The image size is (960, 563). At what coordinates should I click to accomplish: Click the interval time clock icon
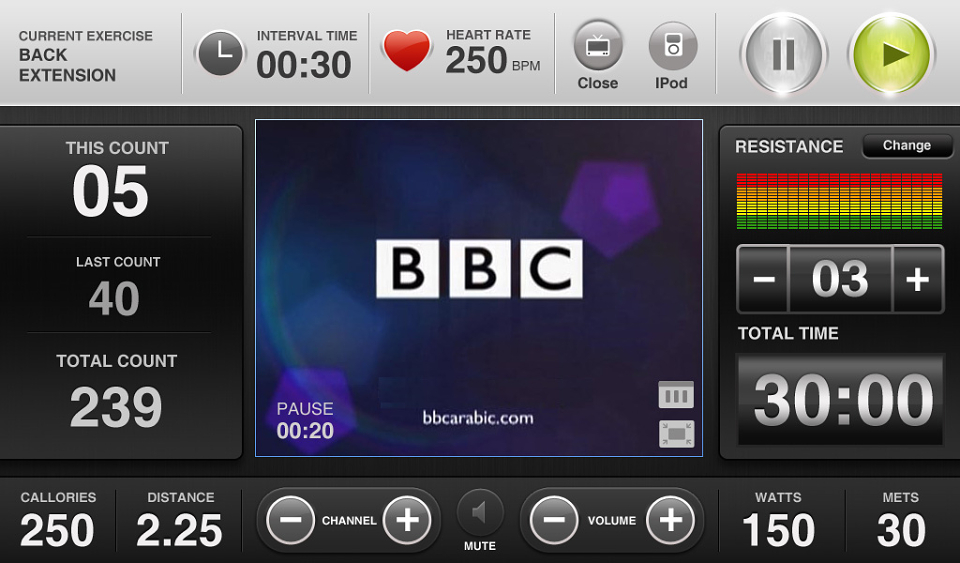tap(220, 54)
